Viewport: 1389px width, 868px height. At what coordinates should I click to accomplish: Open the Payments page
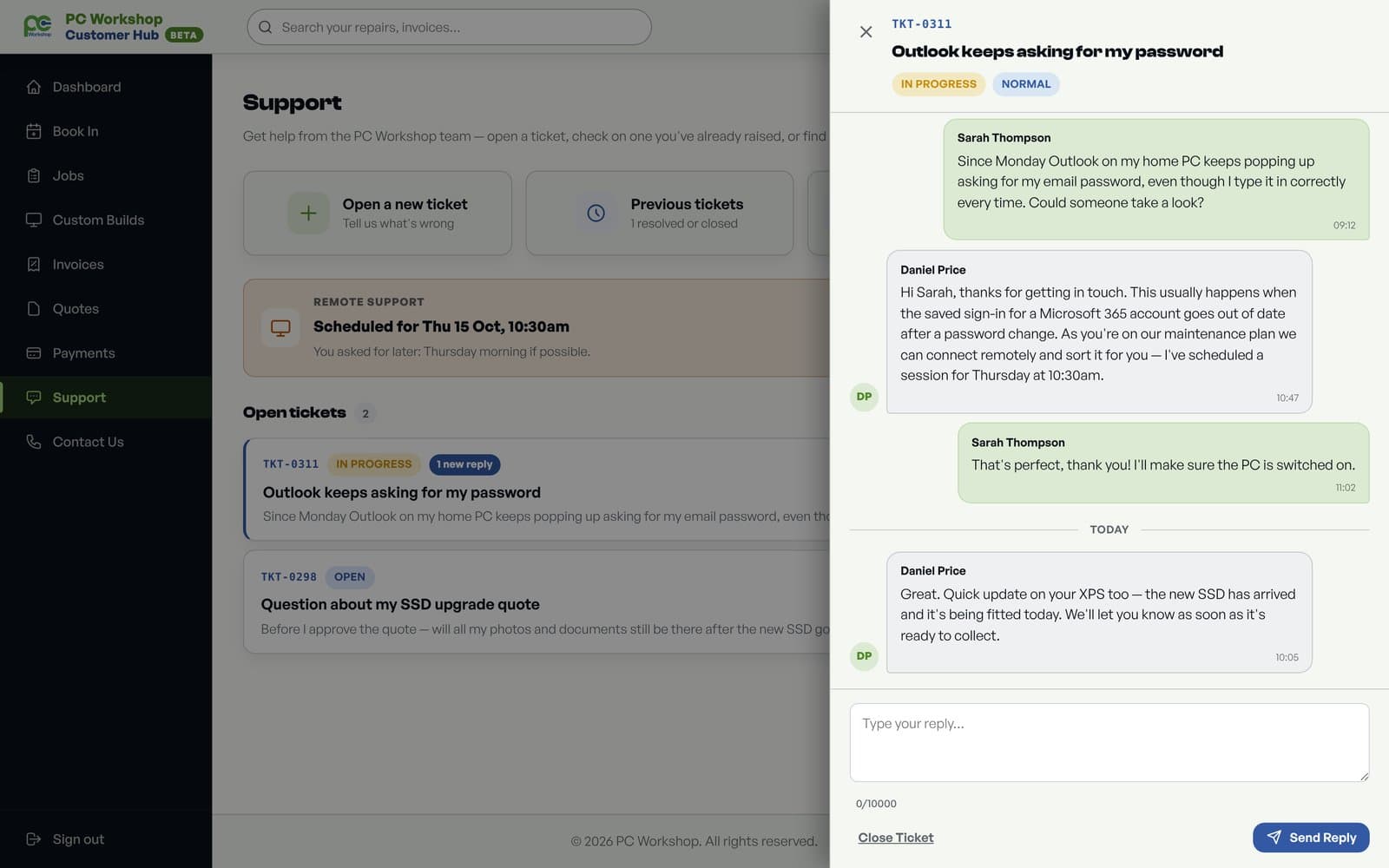coord(106,352)
